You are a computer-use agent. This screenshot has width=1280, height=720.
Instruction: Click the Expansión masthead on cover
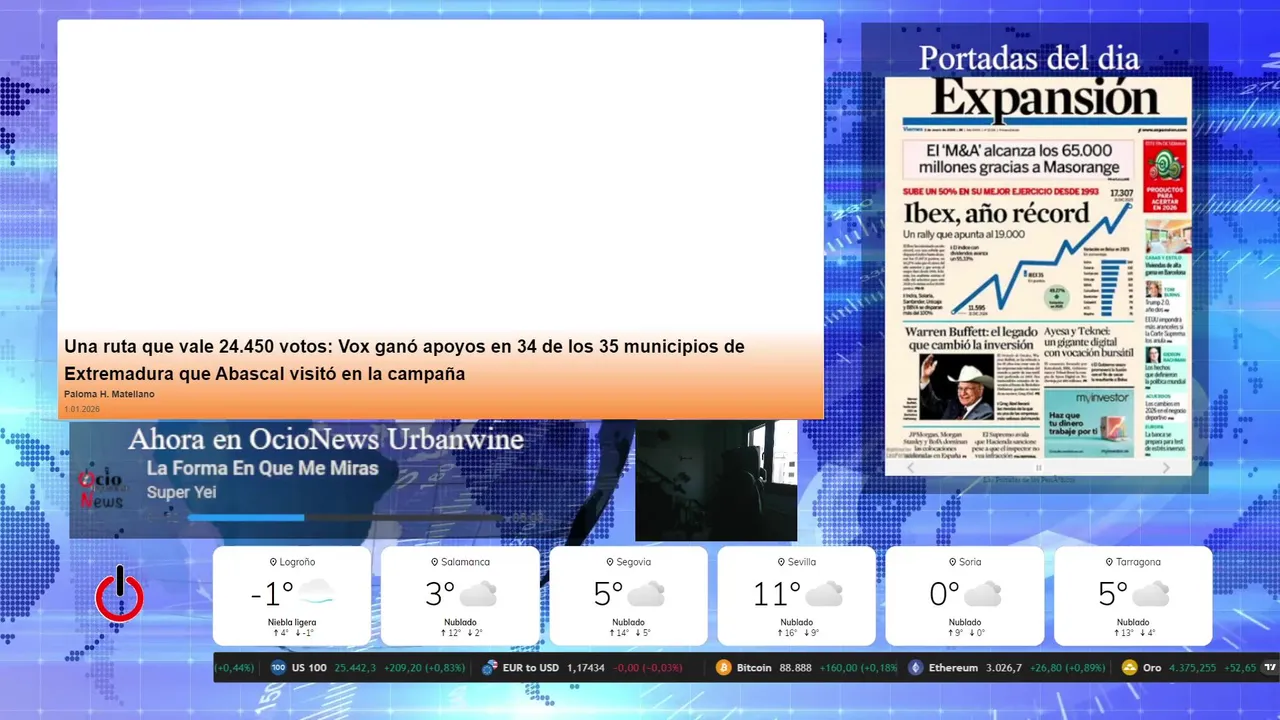(x=1045, y=99)
